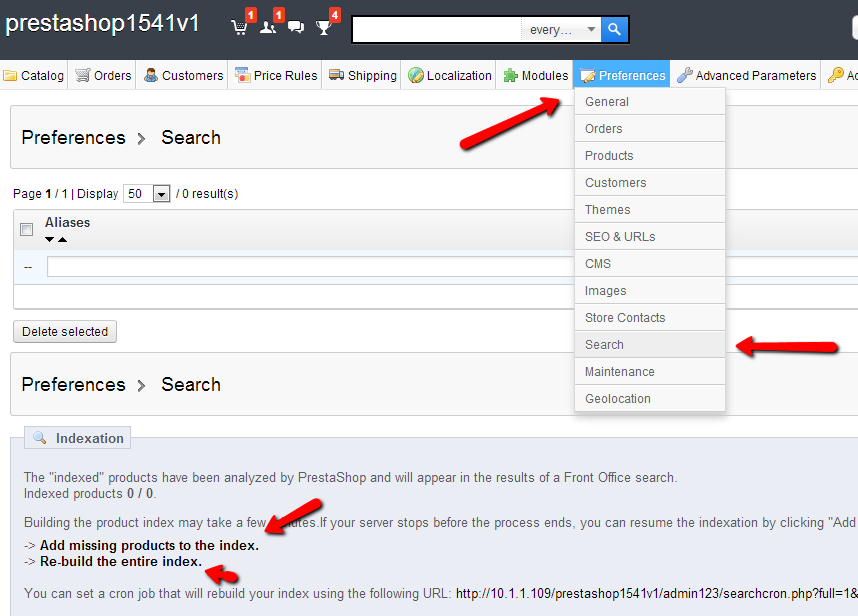Open the Price Rules menu tab

pos(276,75)
